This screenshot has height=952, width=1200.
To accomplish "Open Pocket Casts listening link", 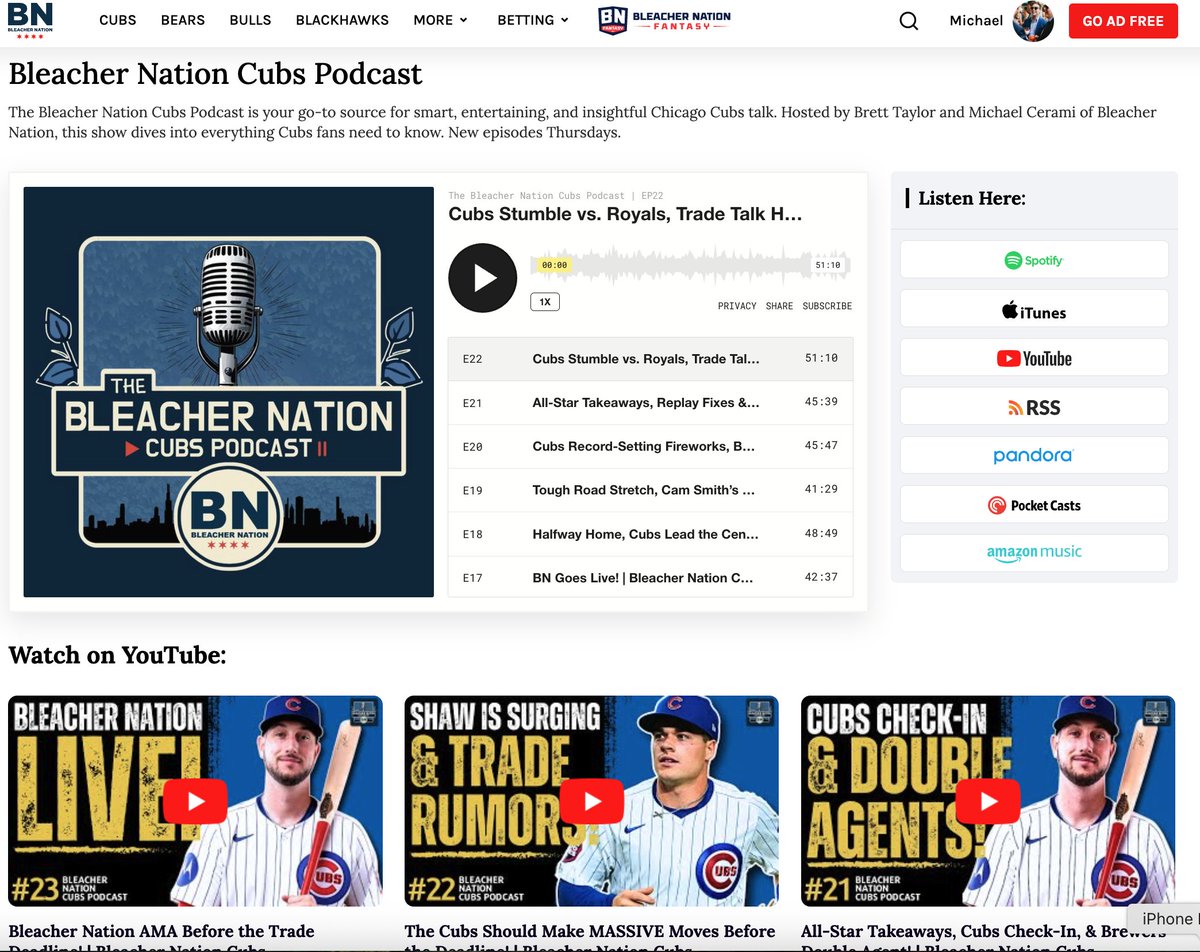I will tap(1034, 505).
